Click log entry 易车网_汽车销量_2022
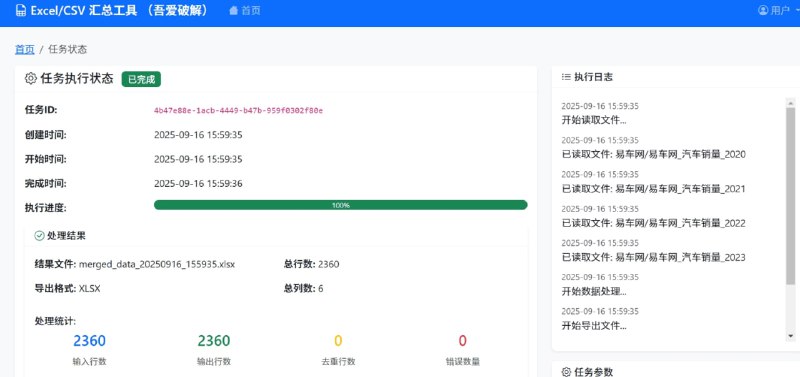The height and width of the screenshot is (377, 800). (x=654, y=223)
